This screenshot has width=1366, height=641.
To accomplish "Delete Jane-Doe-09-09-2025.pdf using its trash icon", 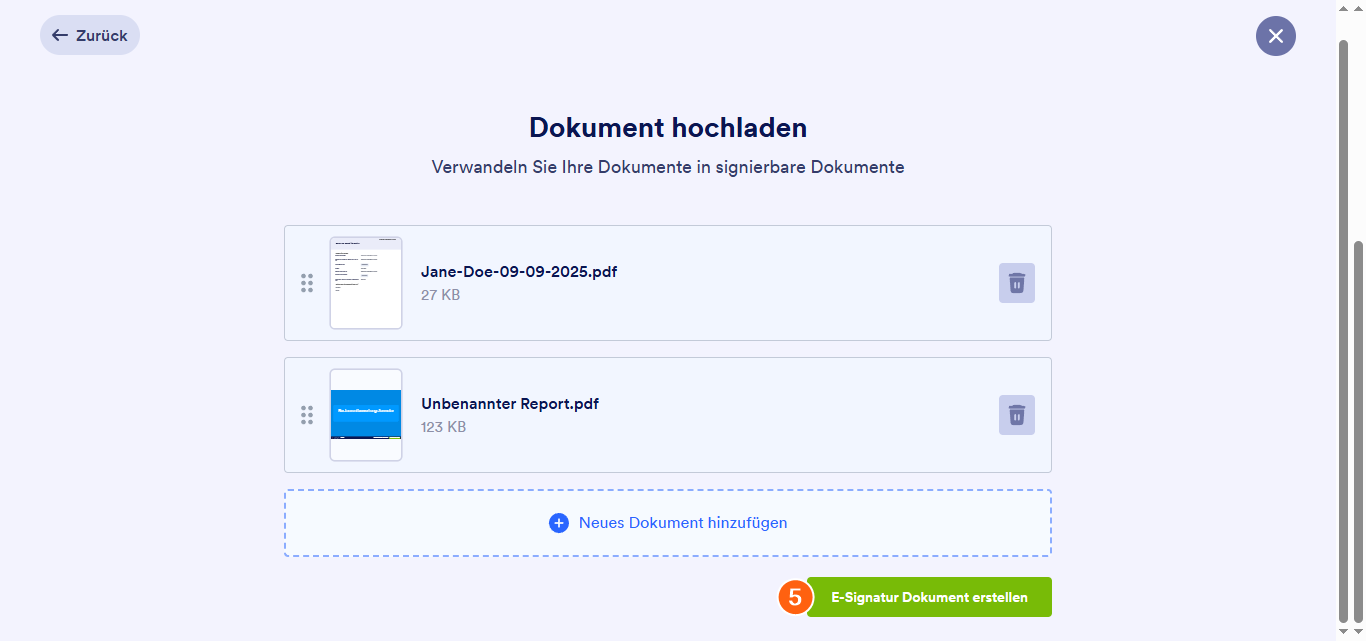I will coord(1016,283).
